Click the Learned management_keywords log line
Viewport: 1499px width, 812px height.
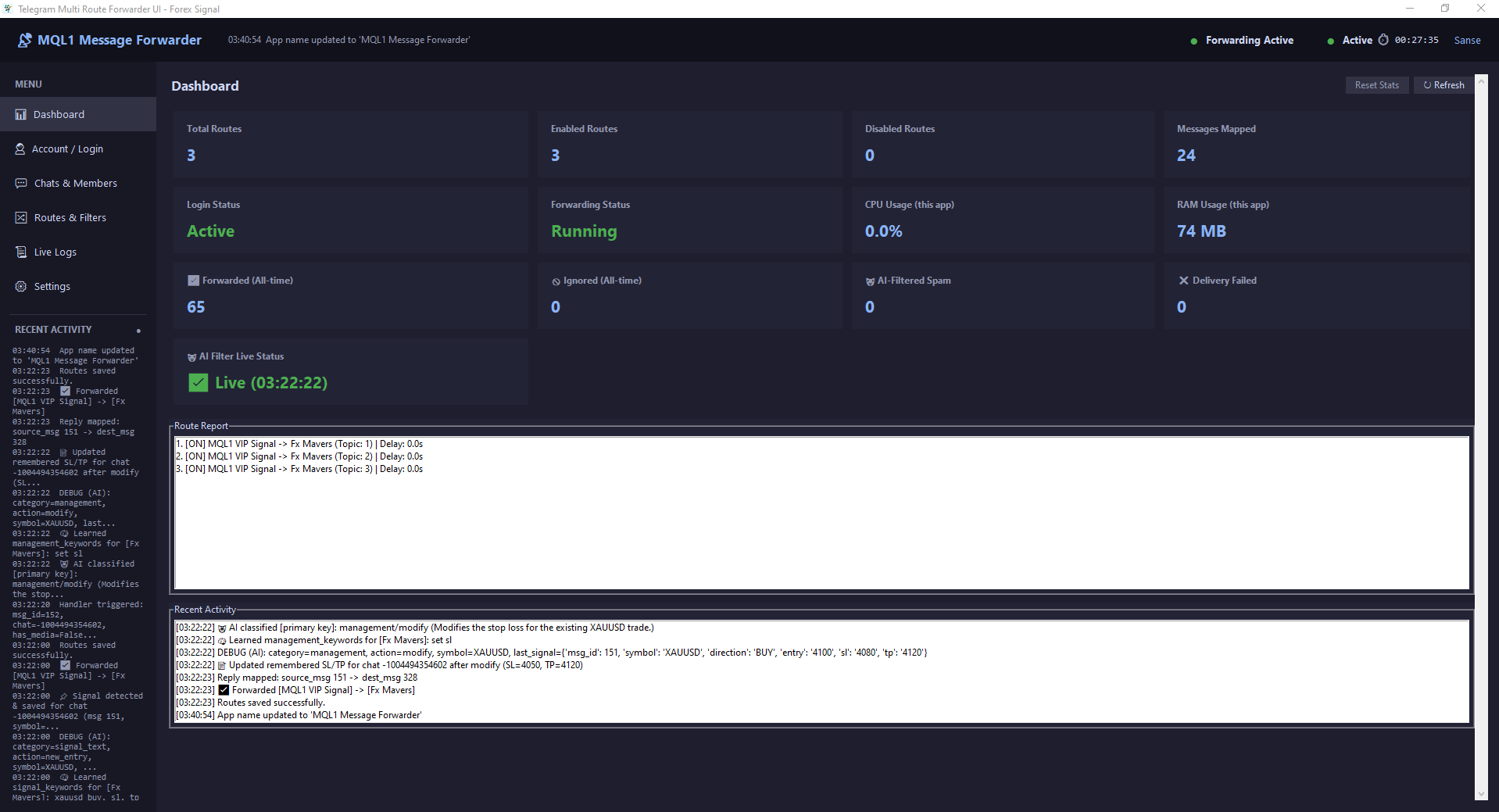(x=313, y=640)
